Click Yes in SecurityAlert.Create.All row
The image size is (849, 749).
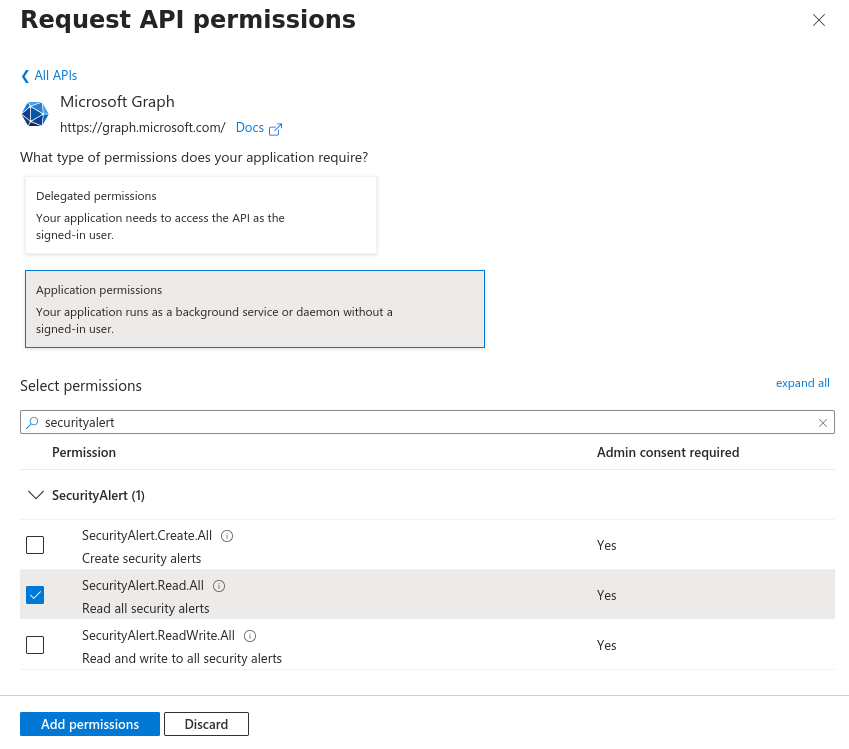[x=606, y=545]
